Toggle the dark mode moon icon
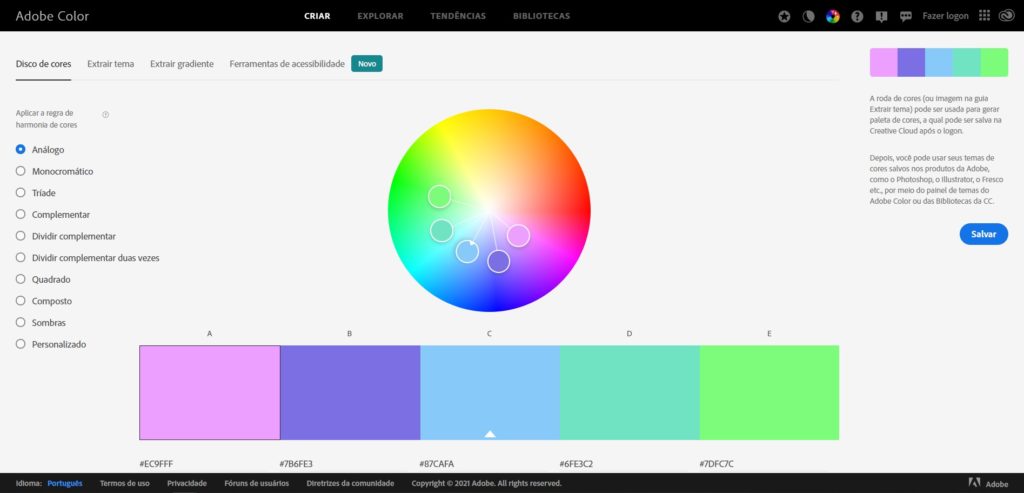Screen dimensions: 1024x493 click(x=808, y=16)
